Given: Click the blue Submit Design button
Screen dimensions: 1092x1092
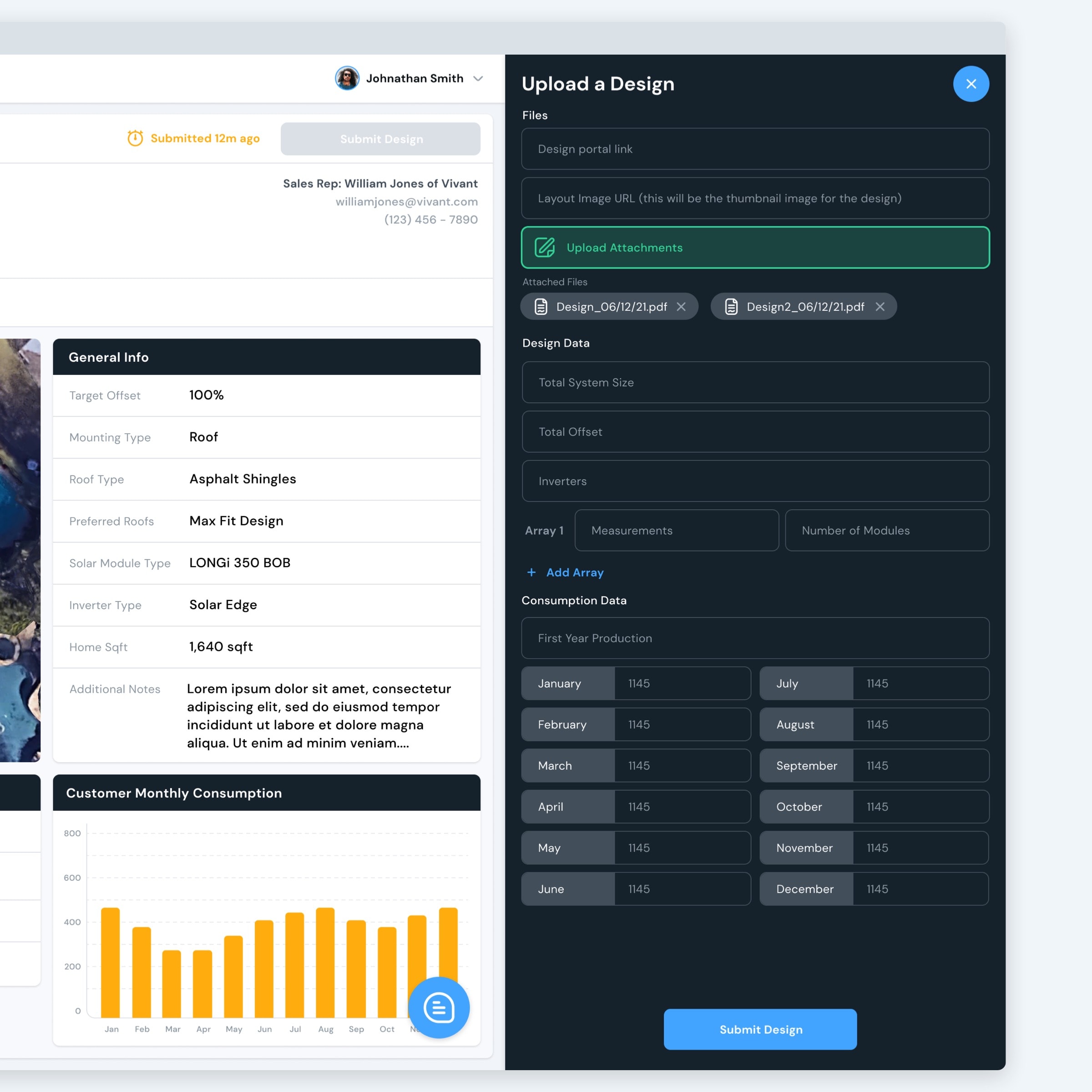Looking at the screenshot, I should tap(760, 1029).
